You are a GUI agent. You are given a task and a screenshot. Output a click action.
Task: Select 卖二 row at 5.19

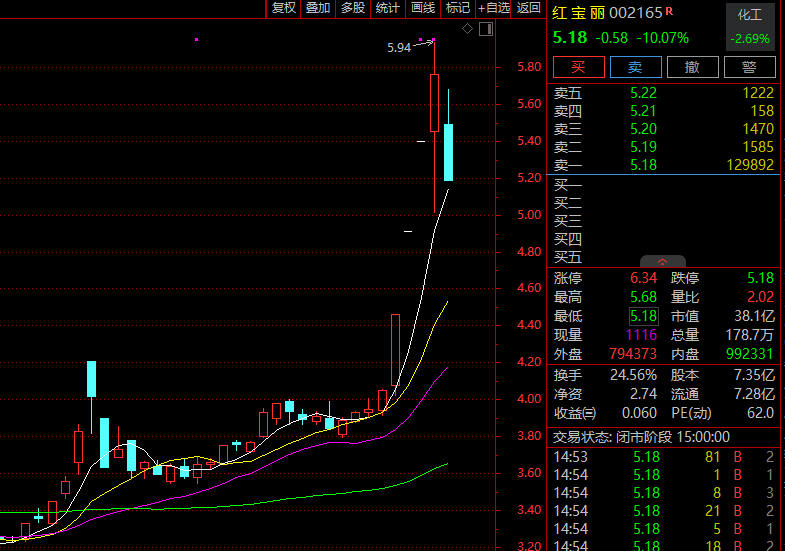pyautogui.click(x=663, y=147)
